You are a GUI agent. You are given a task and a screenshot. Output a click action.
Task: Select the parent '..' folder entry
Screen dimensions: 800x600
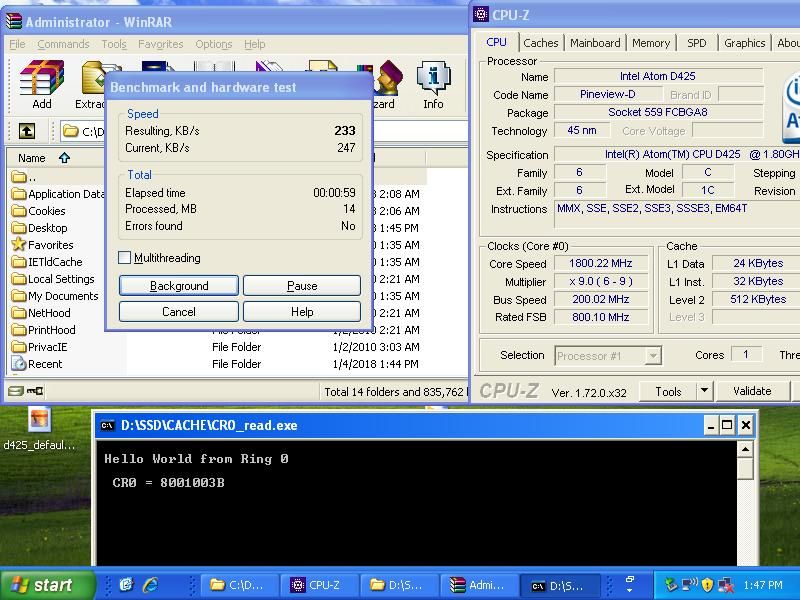[x=23, y=177]
